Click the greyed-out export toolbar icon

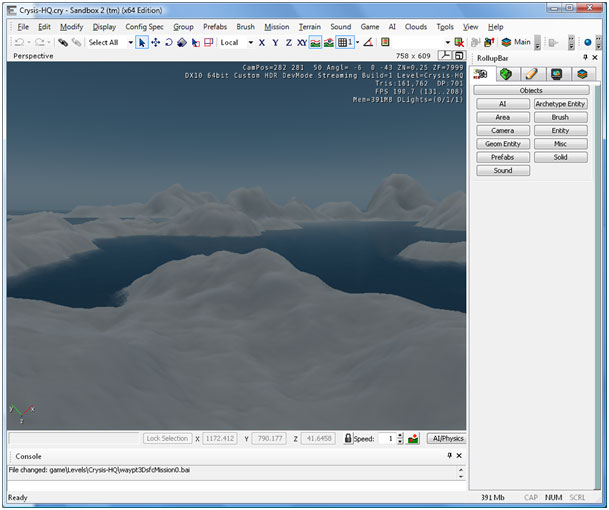tap(553, 42)
